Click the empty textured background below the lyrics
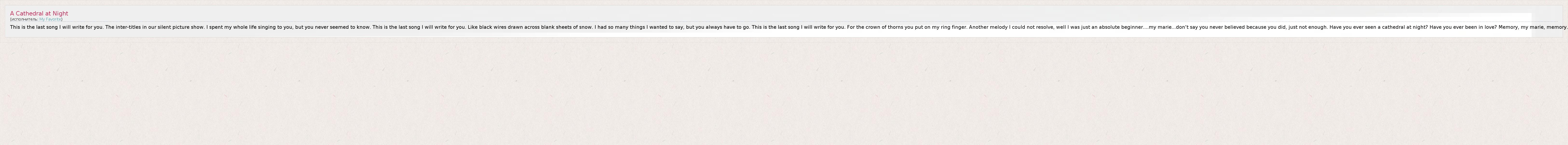The width and height of the screenshot is (1568, 145). [x=784, y=91]
